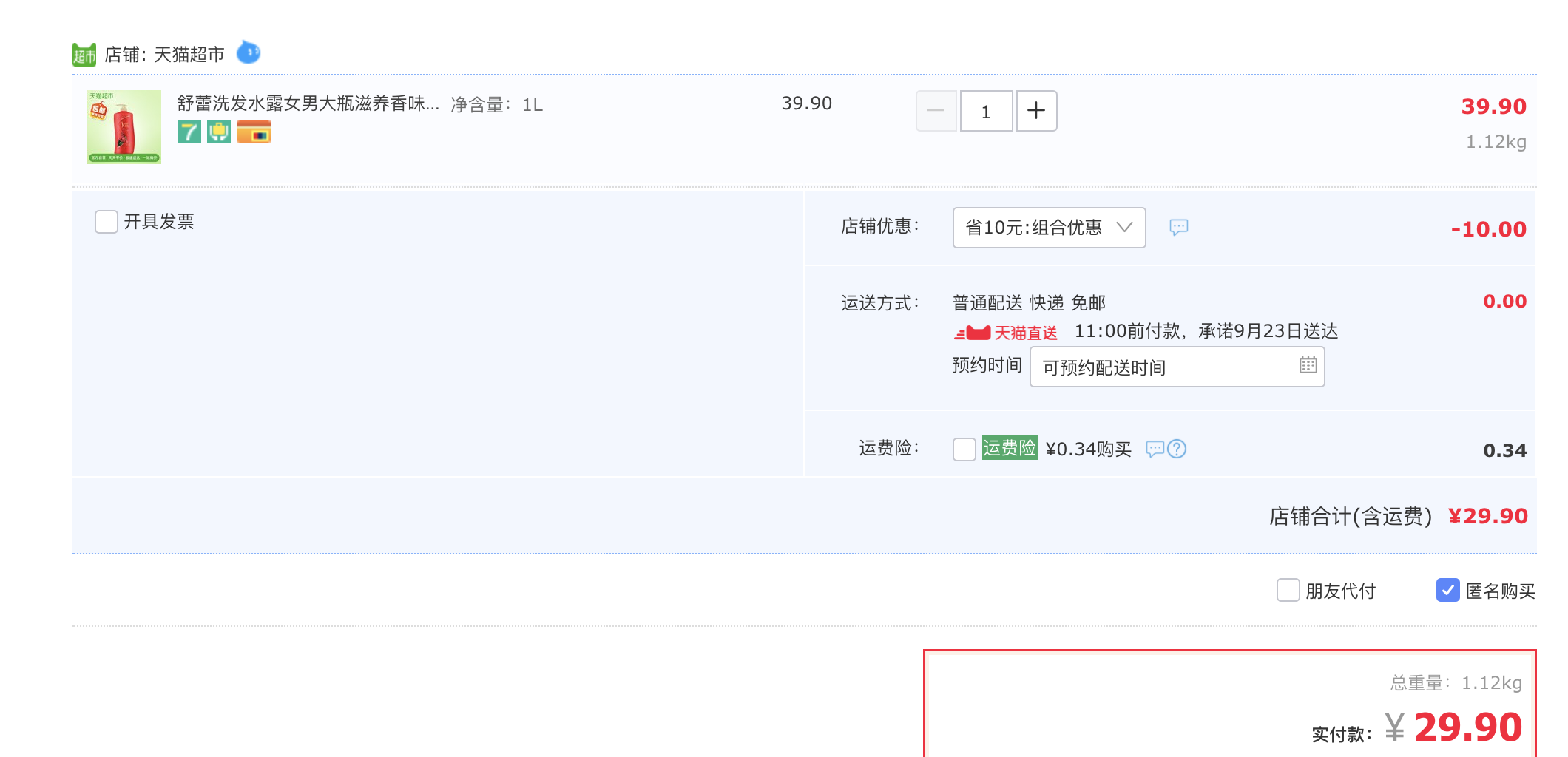Click the orange credit card payment badge icon
This screenshot has width=1568, height=757.
coord(254,132)
